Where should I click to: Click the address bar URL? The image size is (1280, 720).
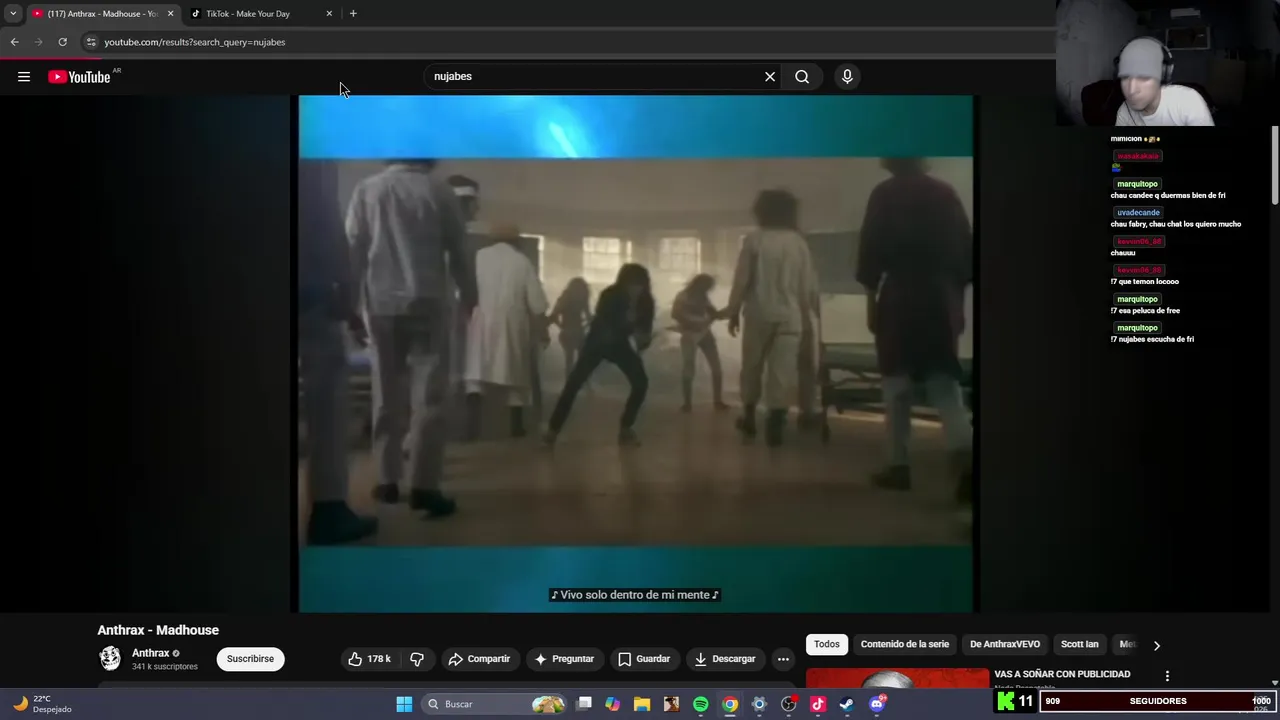(x=195, y=42)
